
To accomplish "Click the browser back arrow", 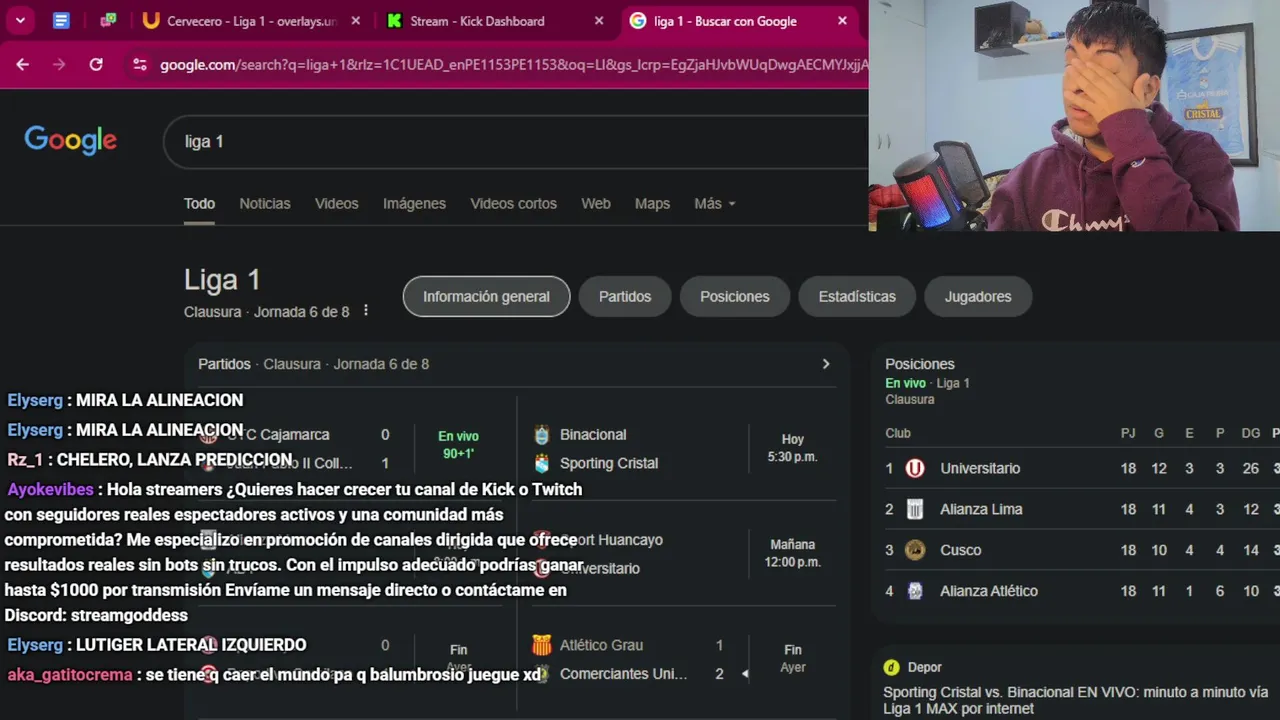I will click(x=22, y=64).
